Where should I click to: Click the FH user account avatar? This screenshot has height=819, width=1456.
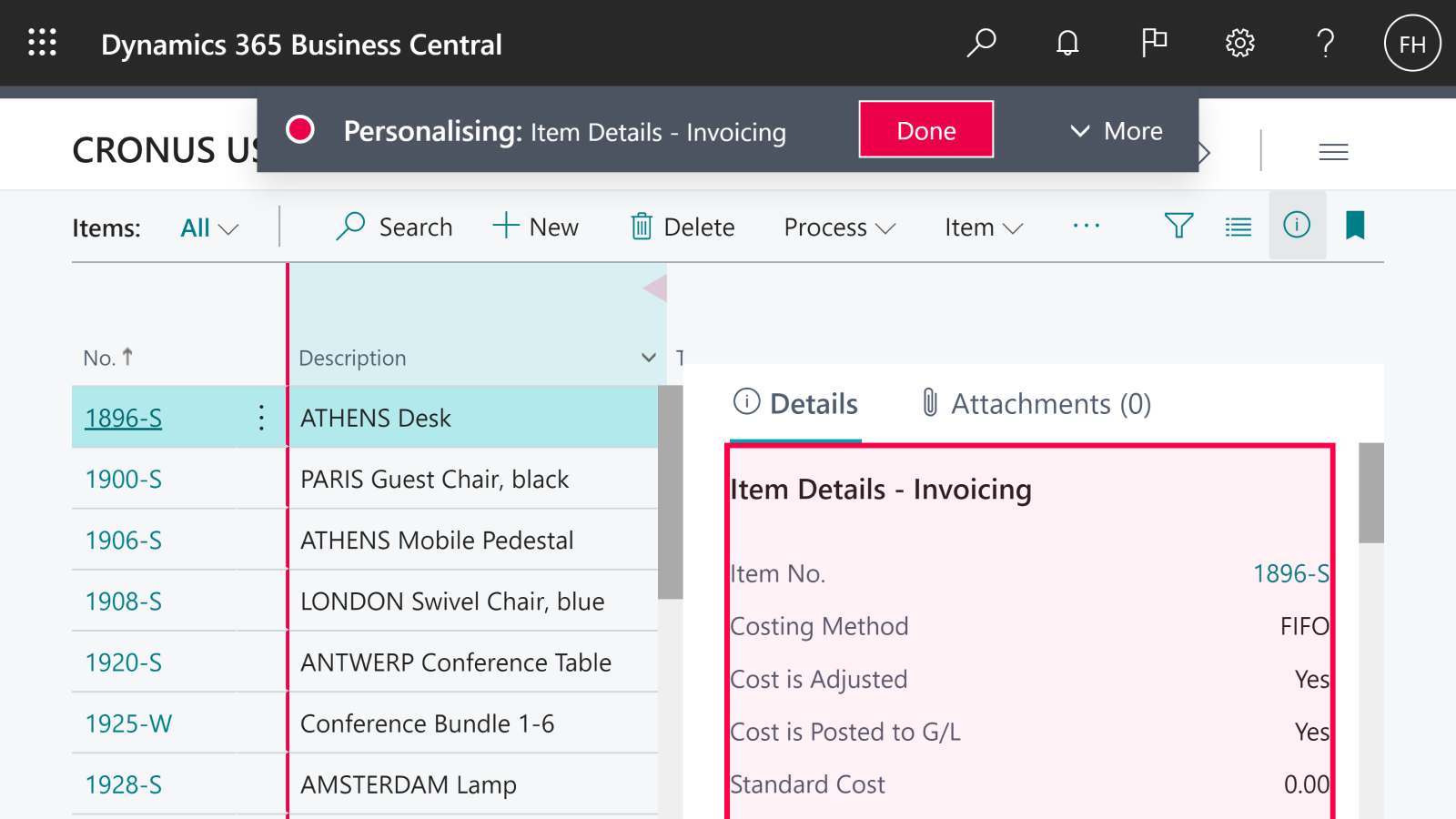click(x=1411, y=44)
